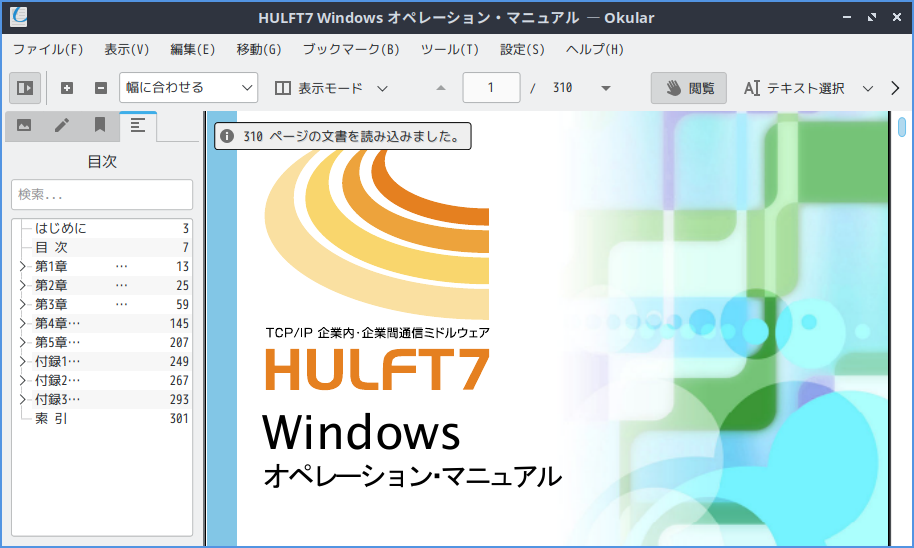Go to previous page with up arrow
The width and height of the screenshot is (914, 548).
(x=441, y=88)
